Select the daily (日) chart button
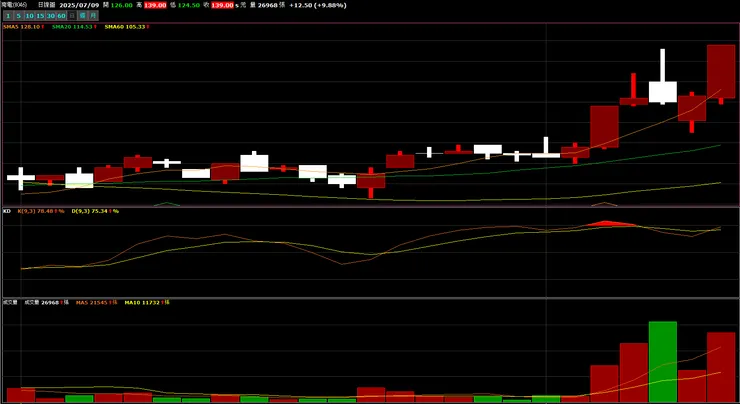The height and width of the screenshot is (404, 740). [x=72, y=16]
